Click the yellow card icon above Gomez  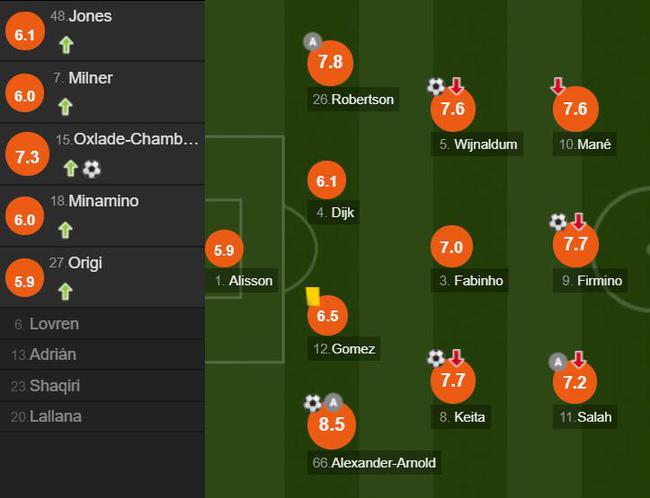coord(313,296)
